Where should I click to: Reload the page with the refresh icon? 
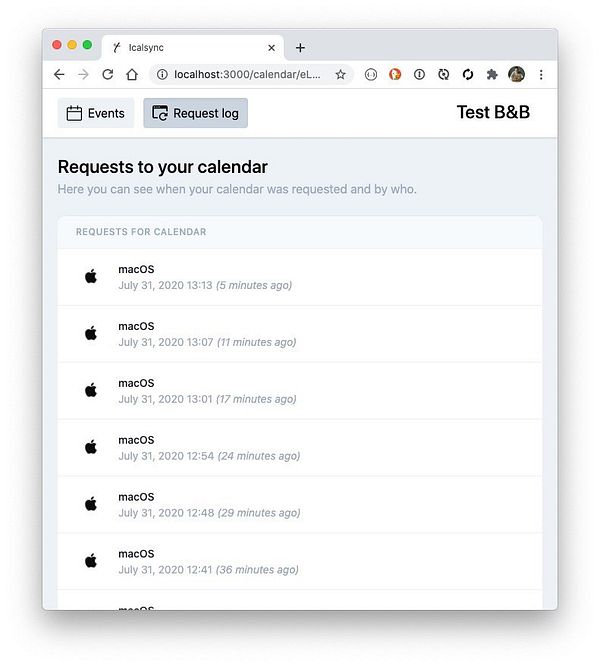pyautogui.click(x=108, y=74)
